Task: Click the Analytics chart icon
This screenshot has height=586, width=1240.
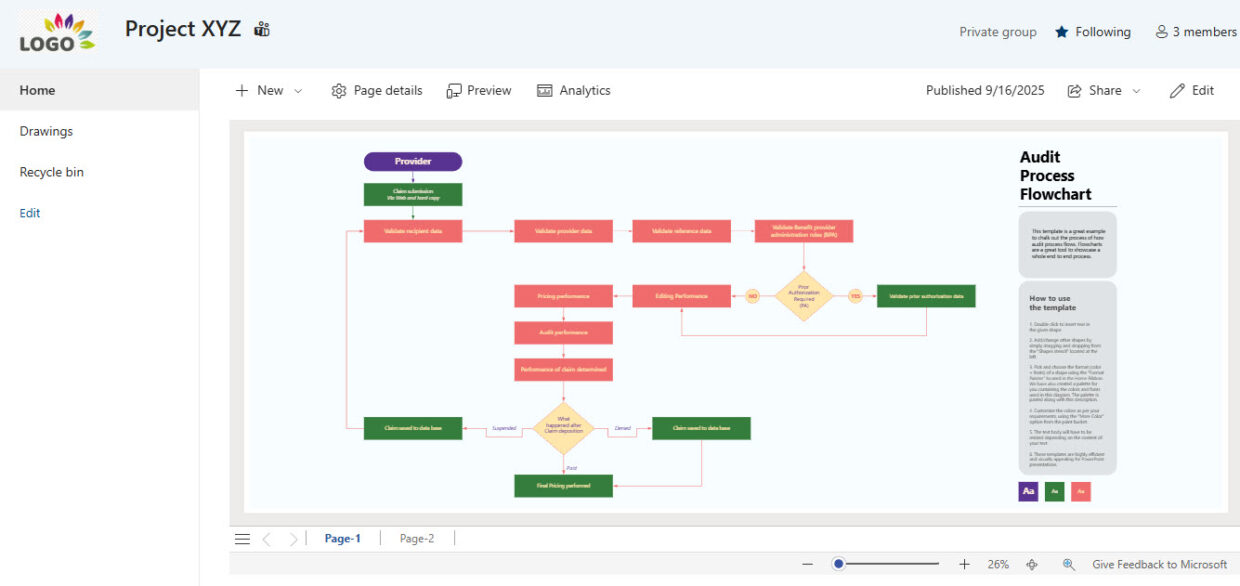Action: 545,91
